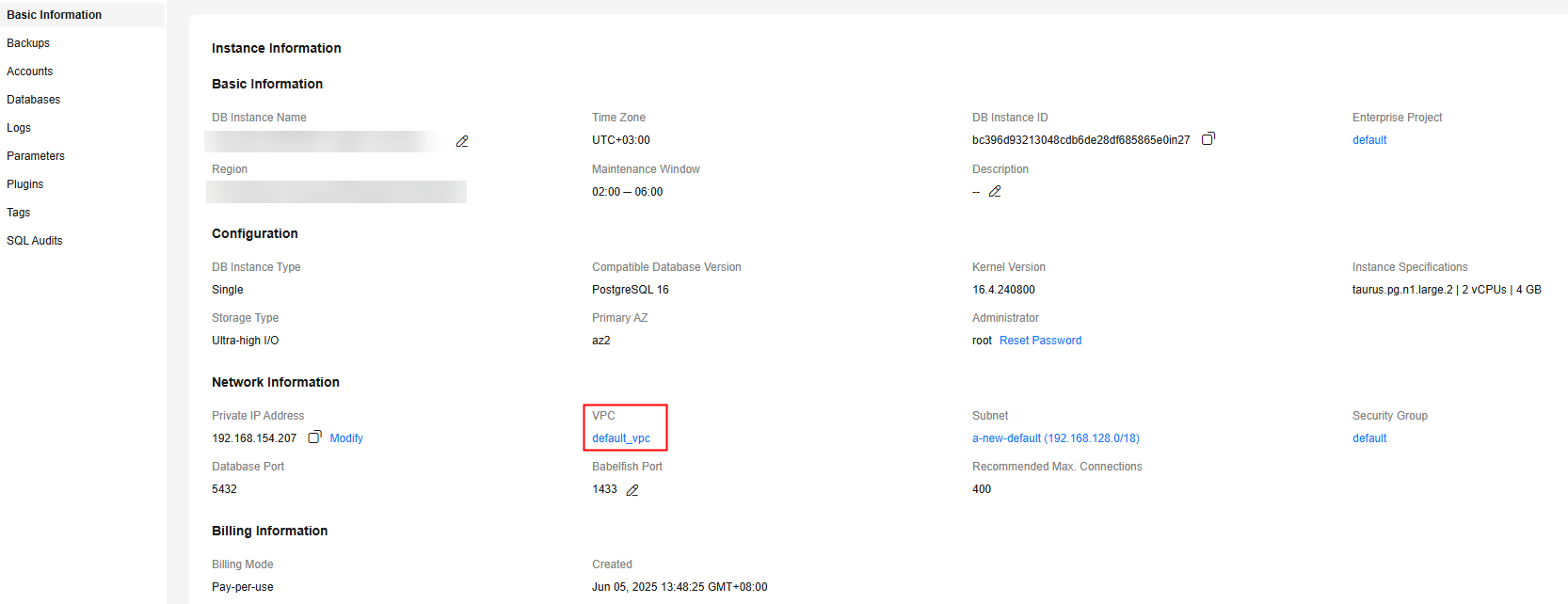The height and width of the screenshot is (604, 1568).
Task: Click the Ultra-high I/O storage type
Action: coord(246,341)
